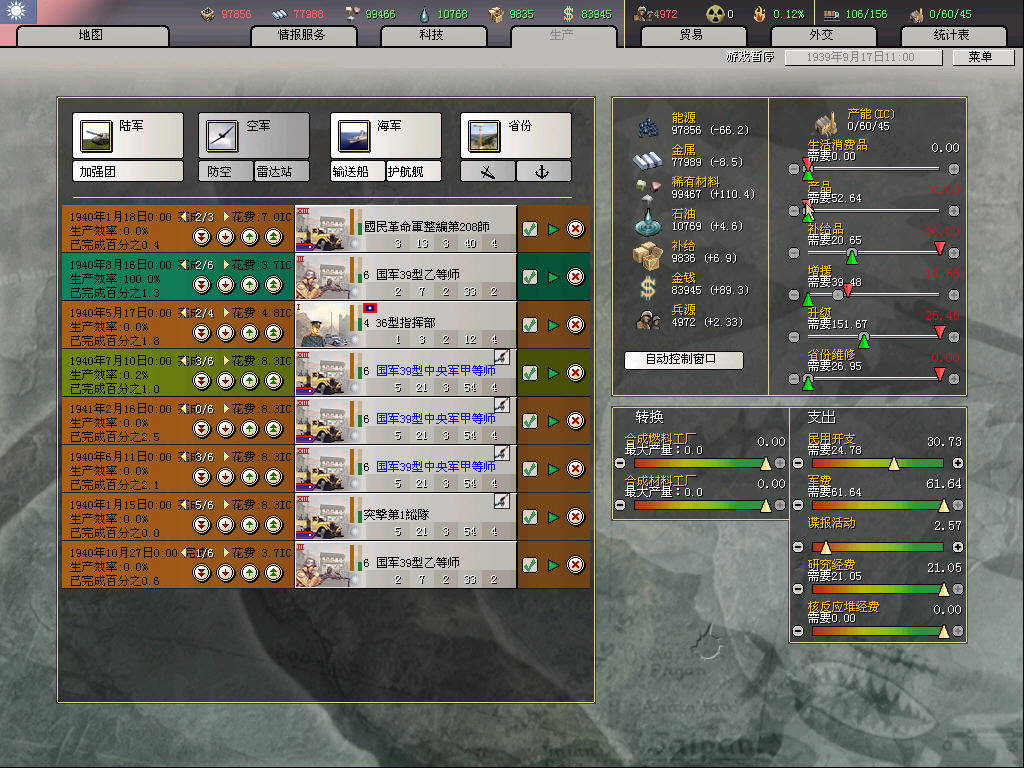The width and height of the screenshot is (1024, 768).
Task: Increase 谍报活动 funding with plus button
Action: [x=958, y=547]
